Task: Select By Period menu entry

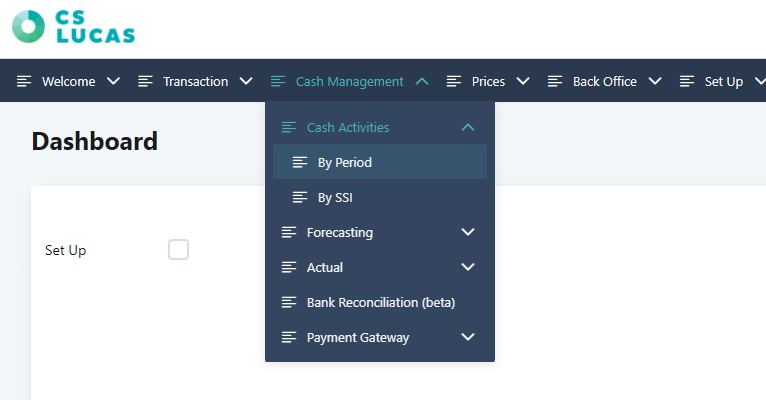Action: point(345,163)
